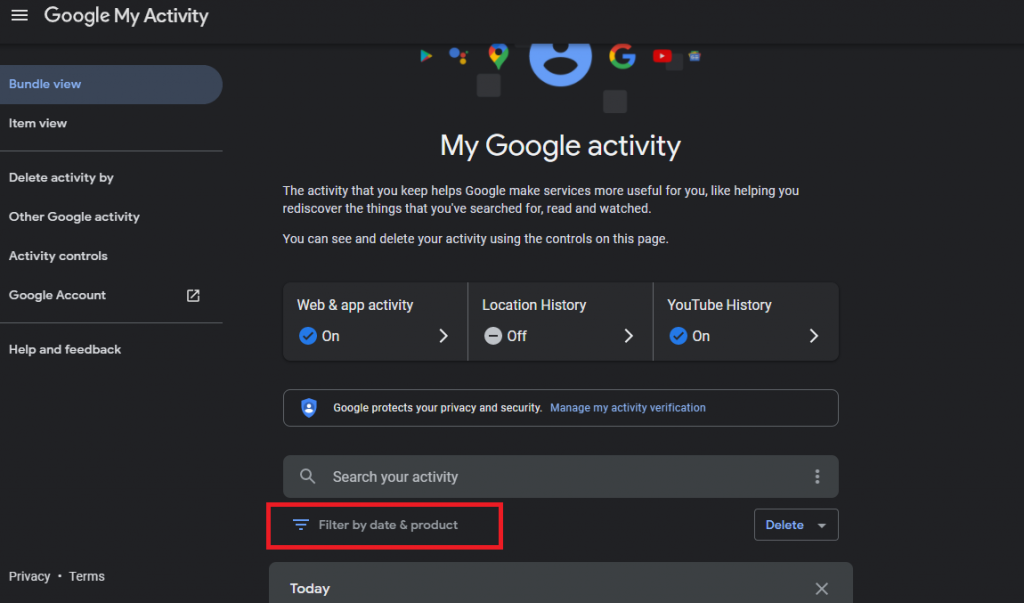Open the three-dot search options menu
This screenshot has height=603, width=1024.
(x=817, y=476)
